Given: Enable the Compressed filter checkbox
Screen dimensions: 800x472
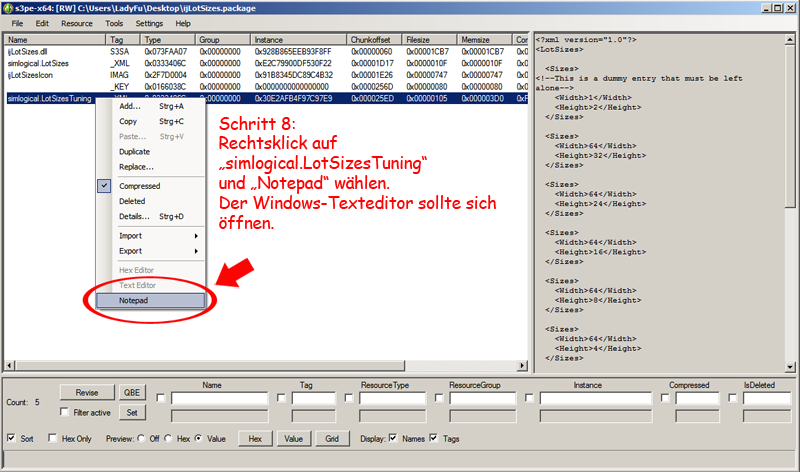Looking at the screenshot, I should [665, 398].
